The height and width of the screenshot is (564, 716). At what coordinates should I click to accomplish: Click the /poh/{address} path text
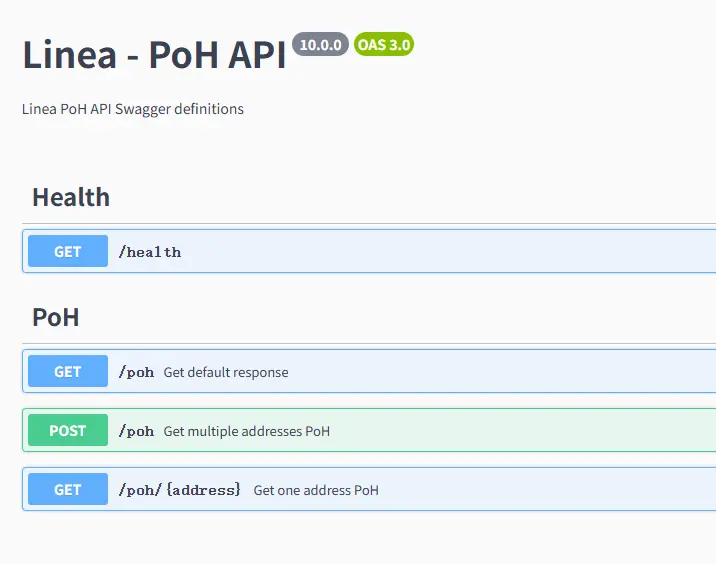pyautogui.click(x=179, y=490)
